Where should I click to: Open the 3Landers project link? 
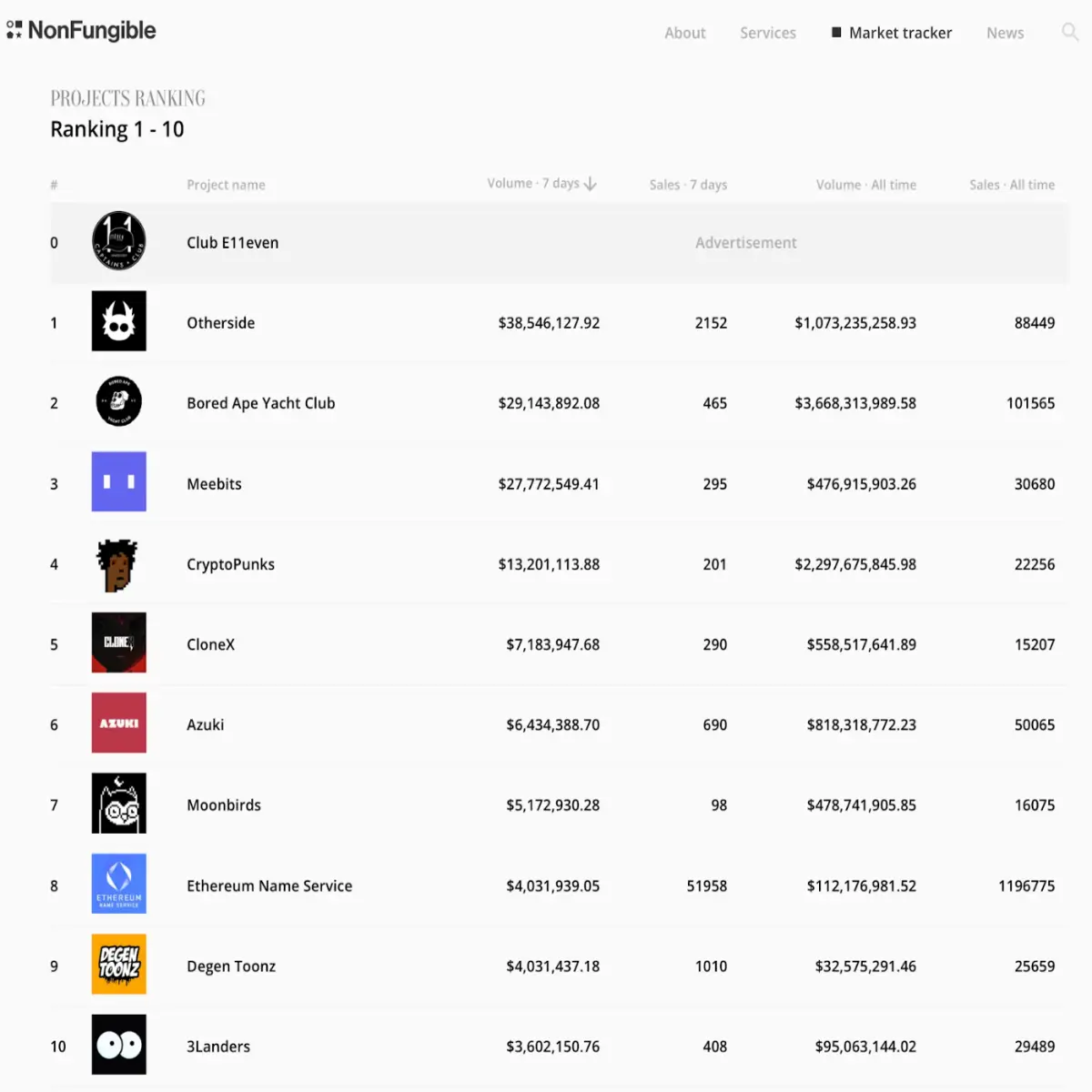[218, 1046]
